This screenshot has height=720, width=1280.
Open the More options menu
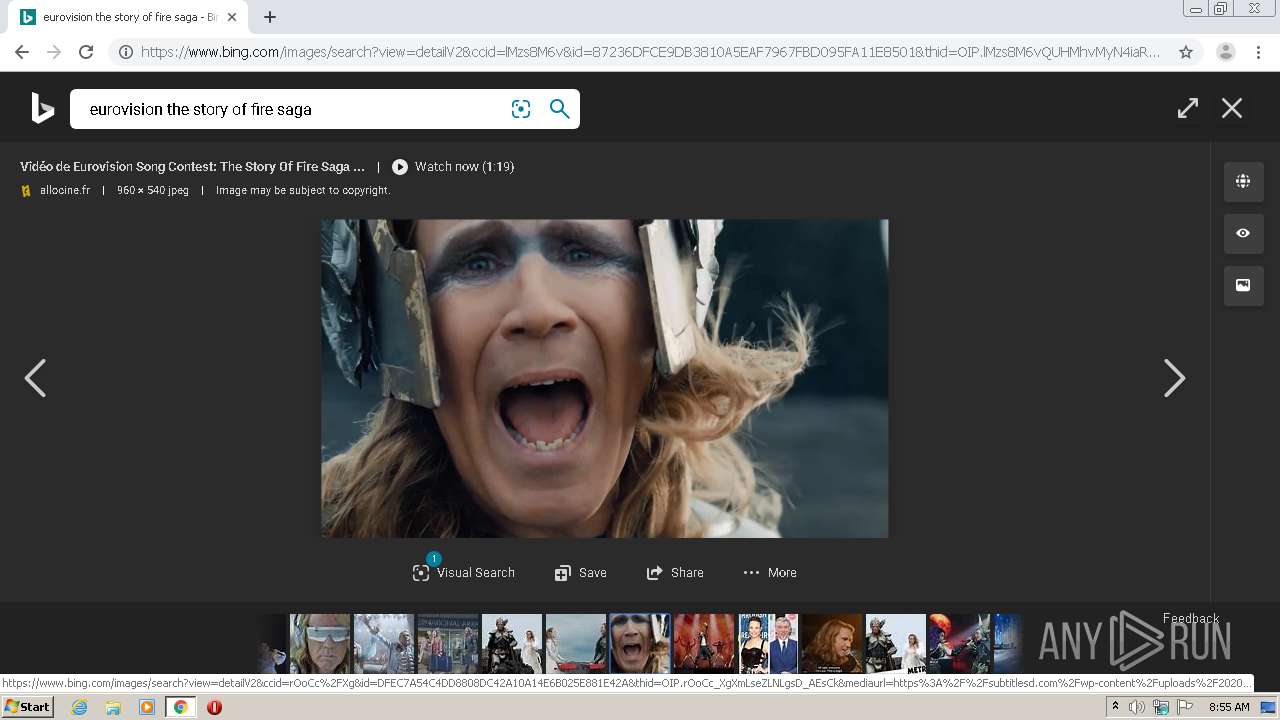pyautogui.click(x=770, y=573)
